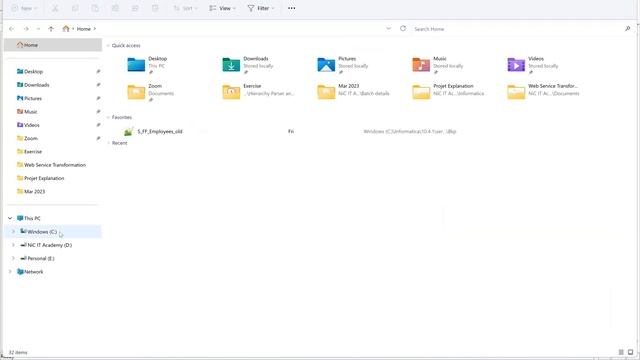This screenshot has width=640, height=360.
Task: Click the Cut scissors icon
Action: pos(55,8)
